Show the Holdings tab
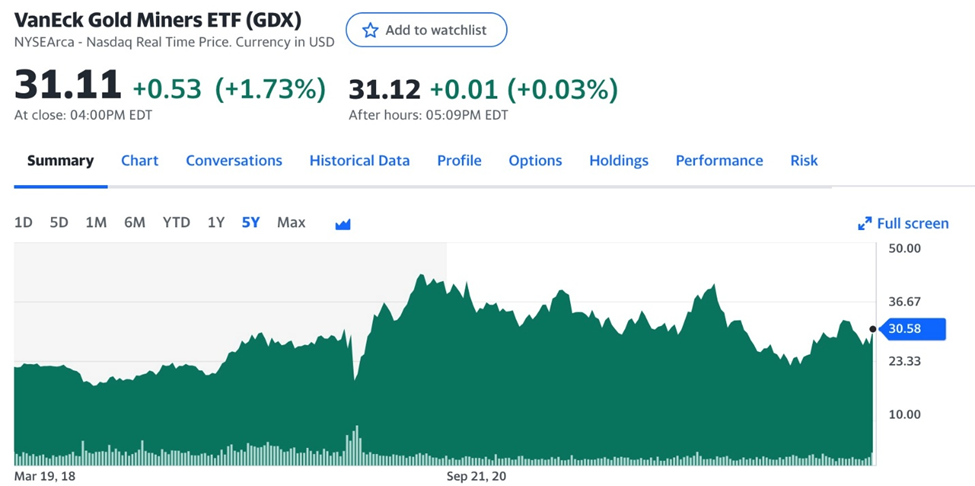 (619, 160)
